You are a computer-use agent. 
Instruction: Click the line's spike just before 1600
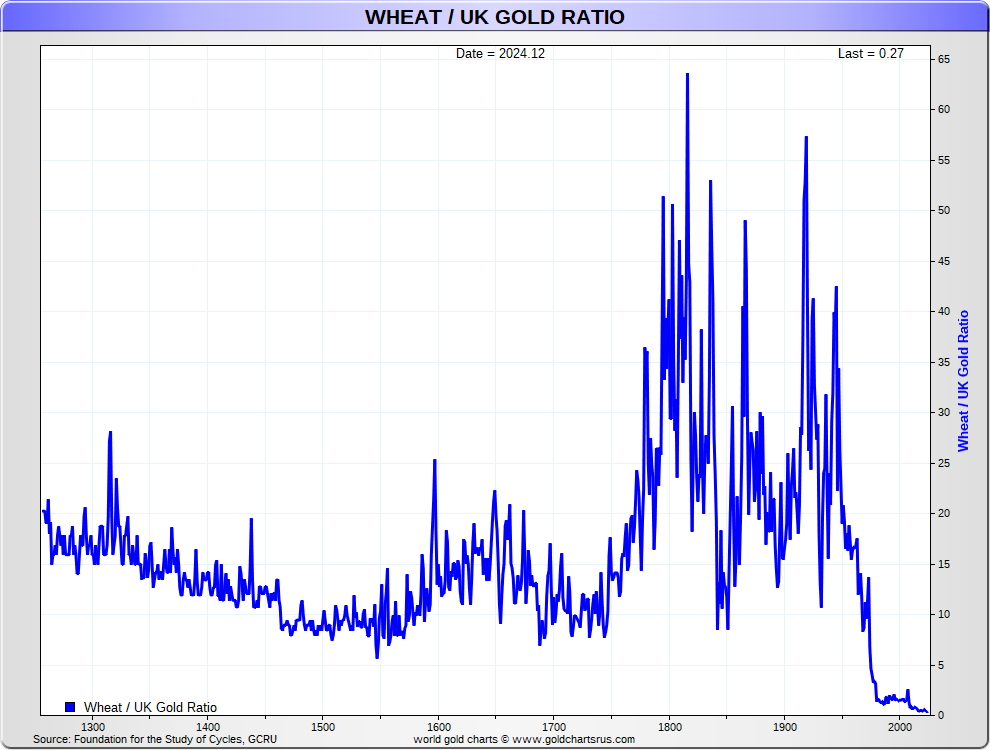[434, 461]
